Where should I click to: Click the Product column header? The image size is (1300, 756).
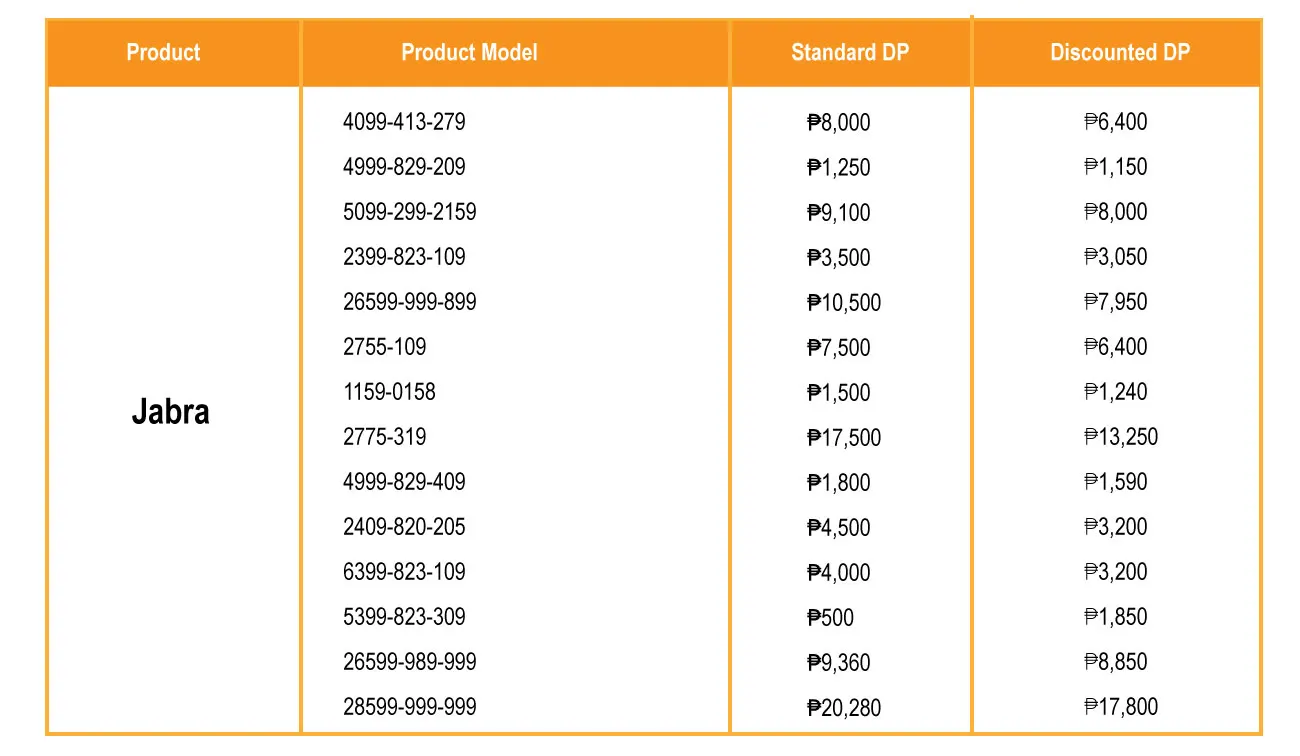[x=163, y=52]
